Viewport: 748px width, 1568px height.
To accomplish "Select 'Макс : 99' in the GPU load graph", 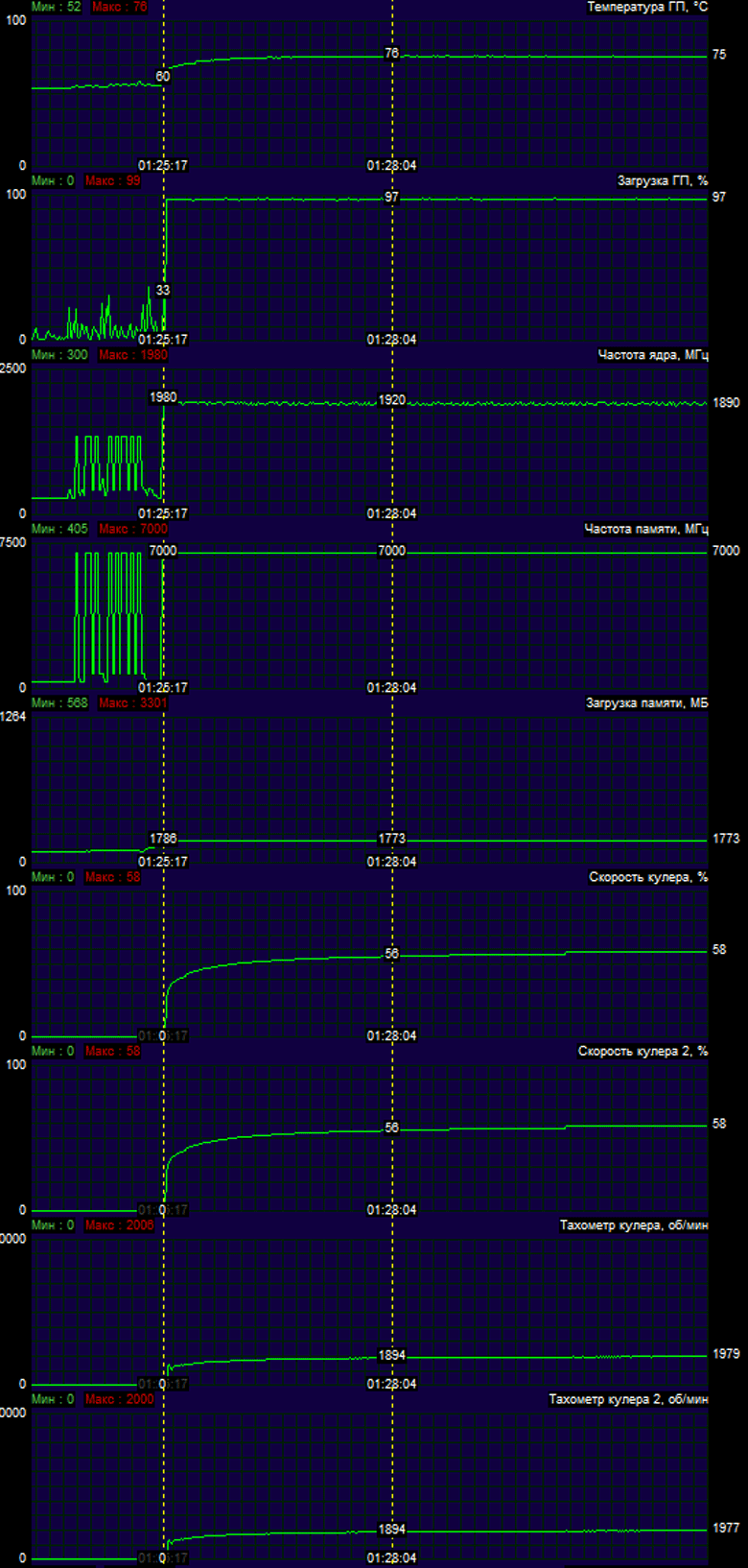I will [x=112, y=180].
